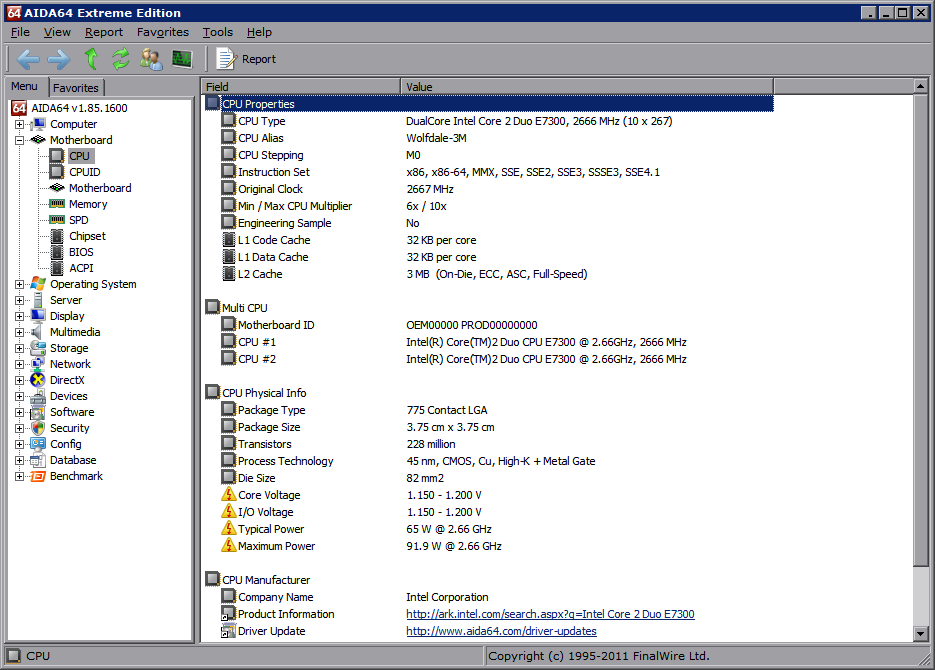Select the Benchmark icon in tree

click(x=38, y=476)
